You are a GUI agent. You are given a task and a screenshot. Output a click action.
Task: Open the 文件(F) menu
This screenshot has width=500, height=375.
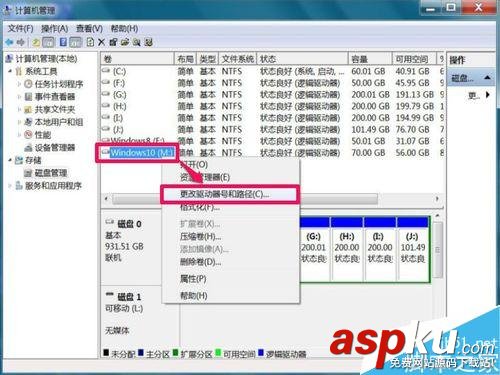(x=21, y=29)
